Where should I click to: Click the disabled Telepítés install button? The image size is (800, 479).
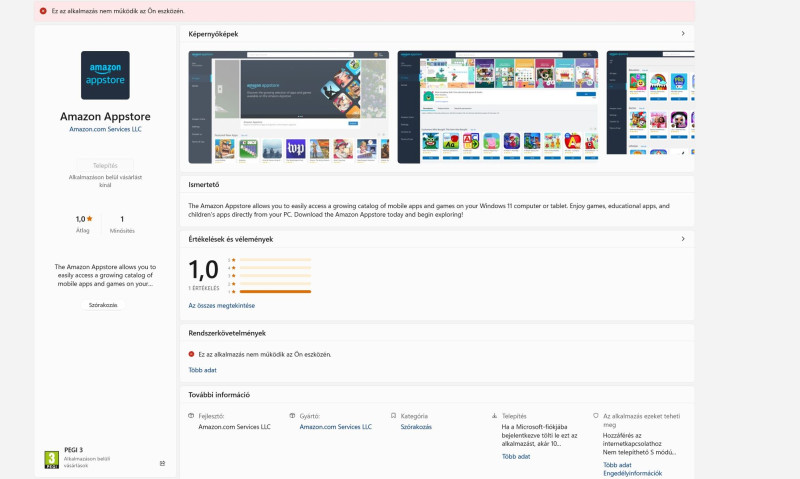click(x=105, y=165)
